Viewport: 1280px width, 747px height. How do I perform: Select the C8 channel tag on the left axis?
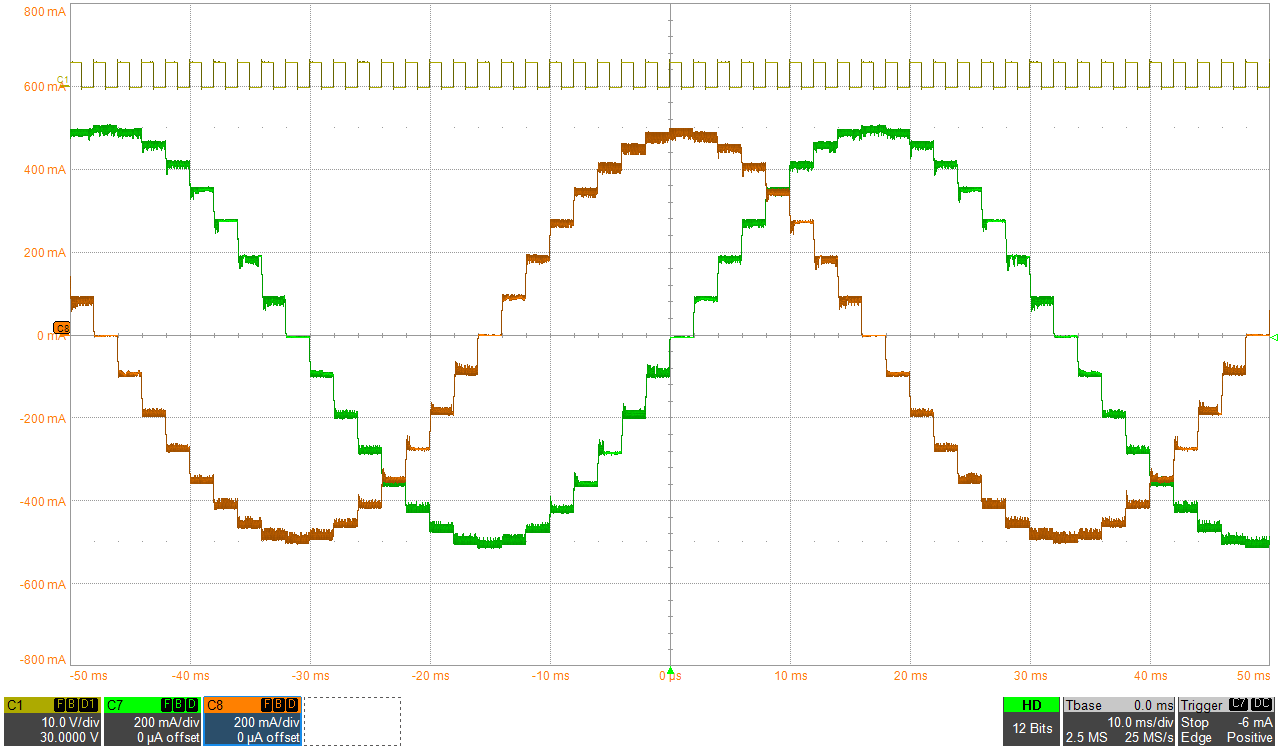(60, 325)
